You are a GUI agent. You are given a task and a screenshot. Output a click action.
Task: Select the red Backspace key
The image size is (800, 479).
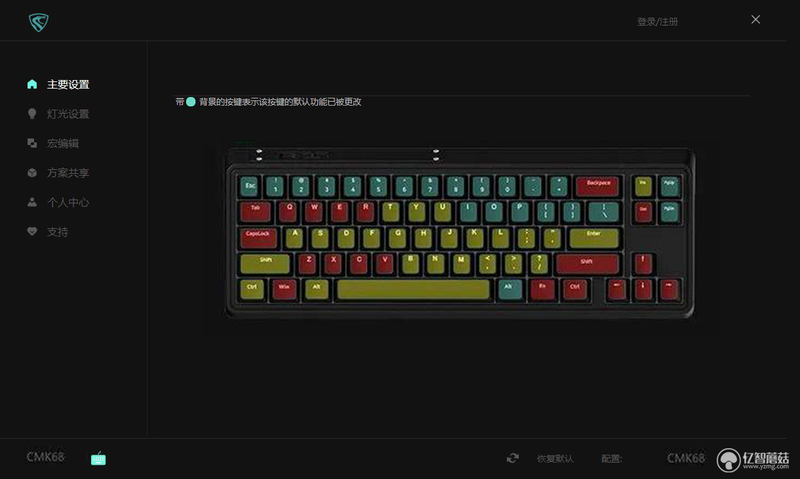(597, 187)
